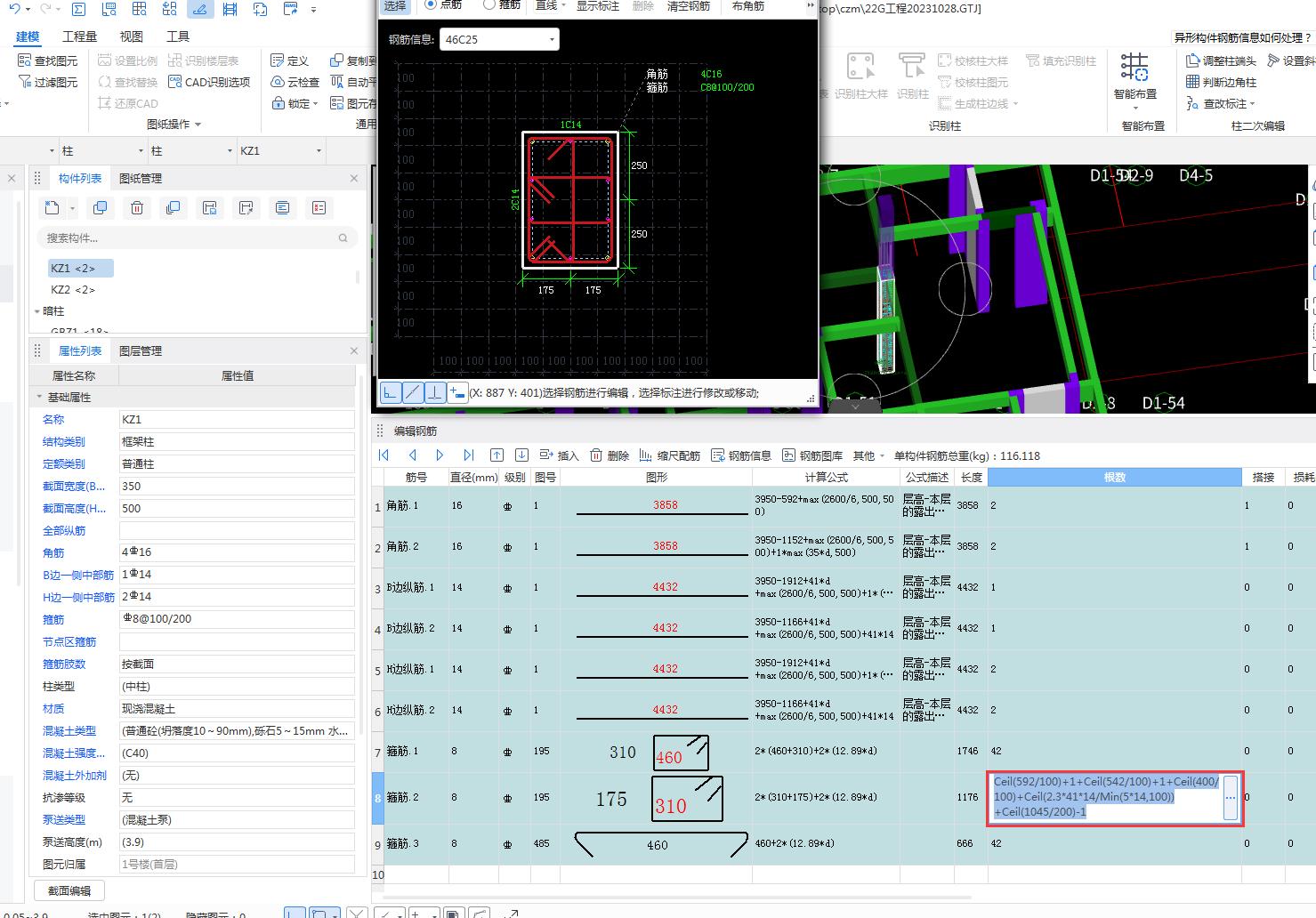
Task: Run 云检查 cloud check
Action: point(295,82)
